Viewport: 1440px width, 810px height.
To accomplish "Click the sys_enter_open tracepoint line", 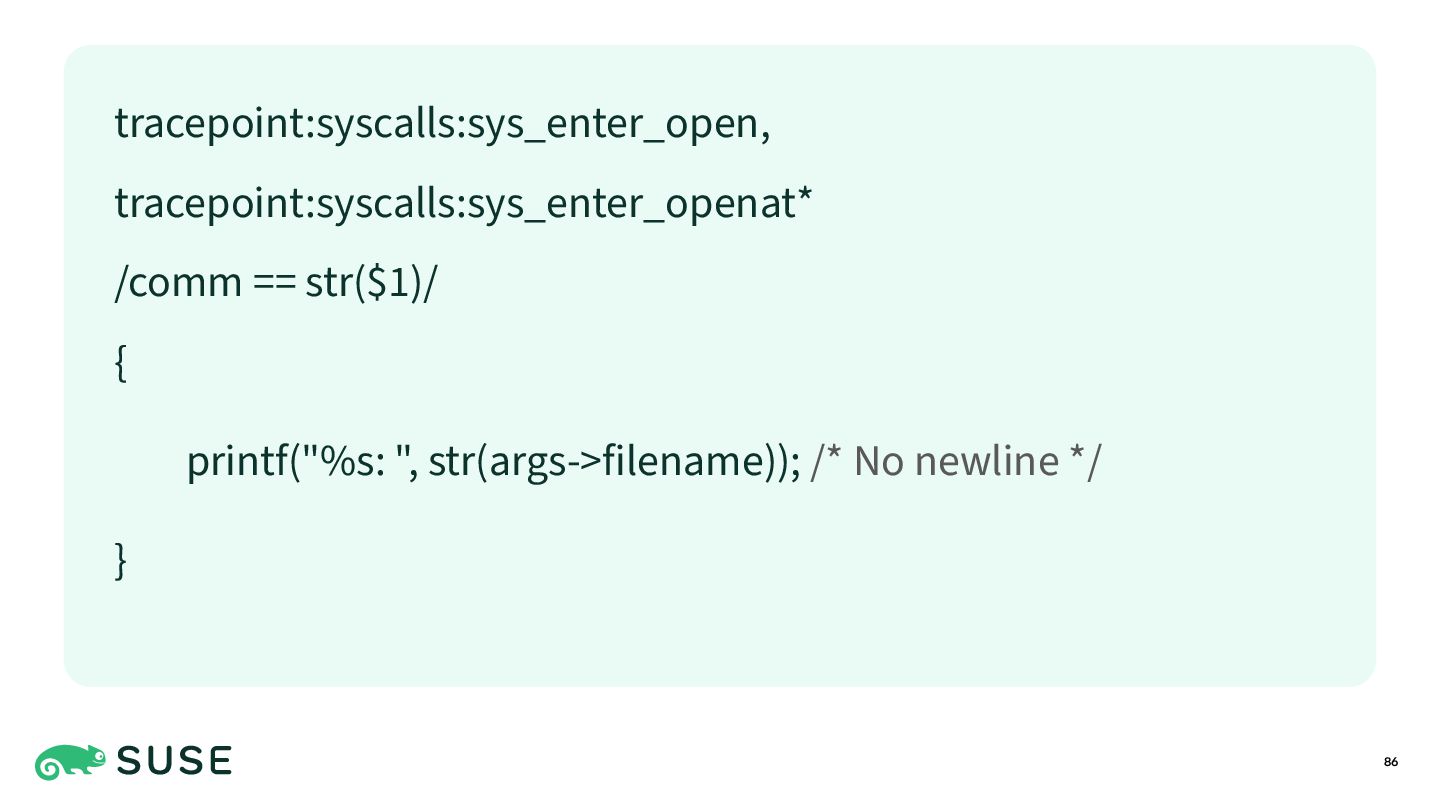I will tap(443, 123).
